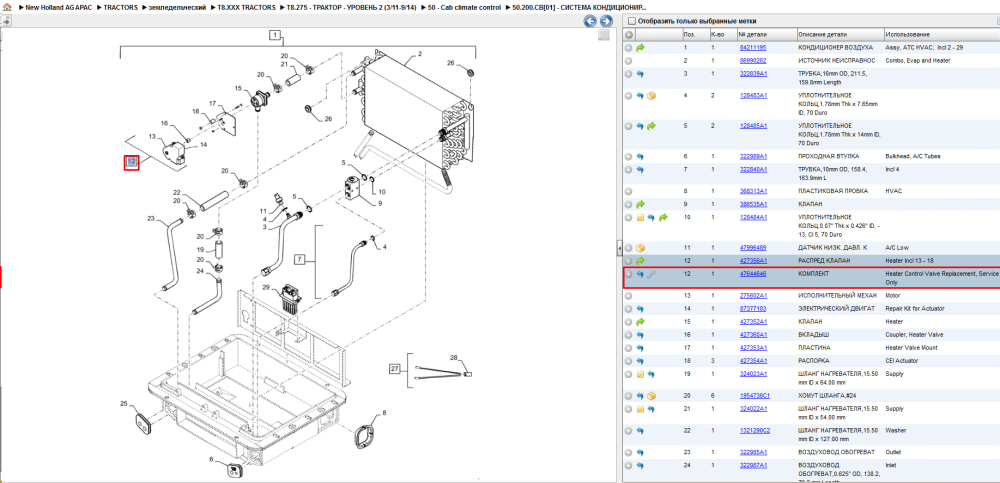Open part number 386535A1 link
The image size is (1000, 483).
753,204
